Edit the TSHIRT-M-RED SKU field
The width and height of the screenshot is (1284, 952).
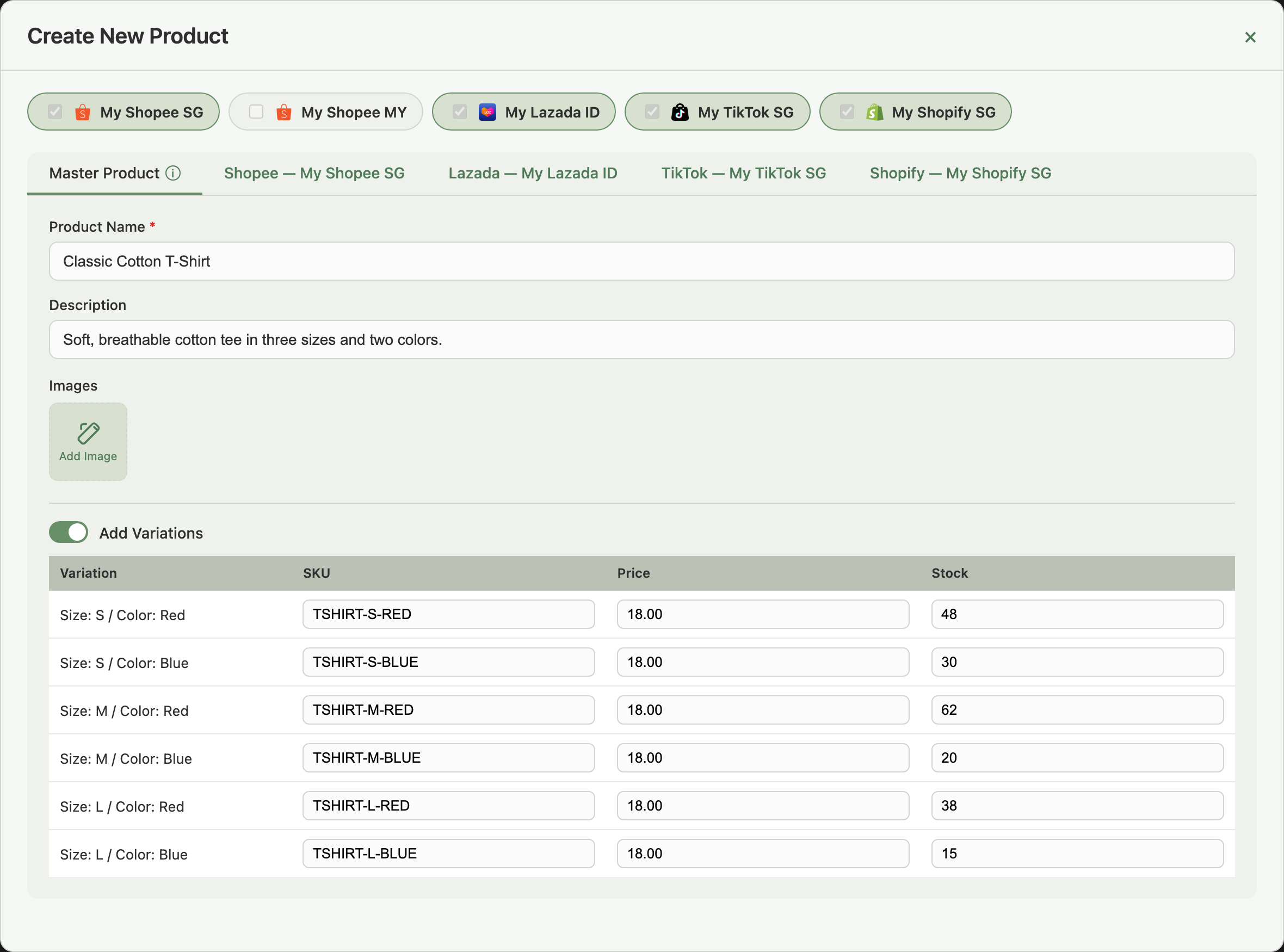[x=448, y=710]
